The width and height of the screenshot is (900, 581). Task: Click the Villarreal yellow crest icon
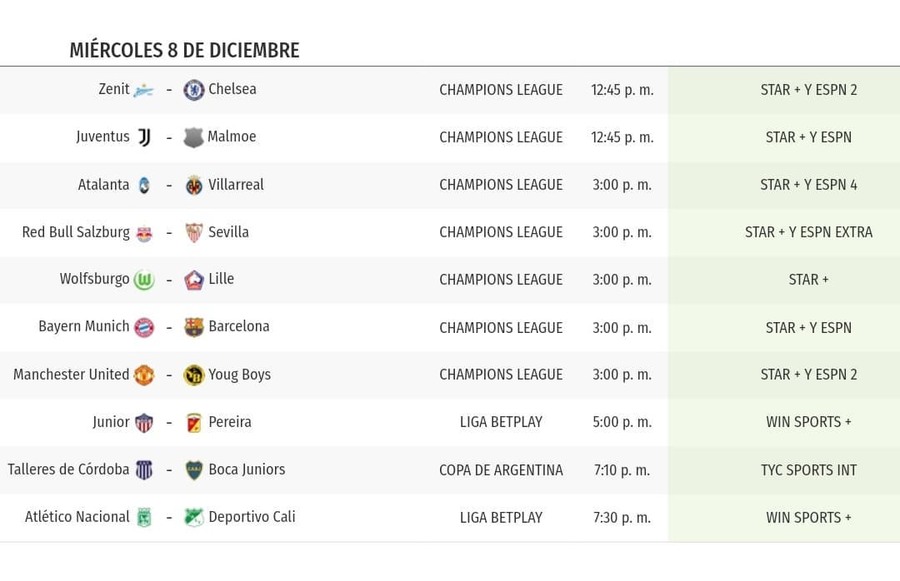(x=194, y=185)
